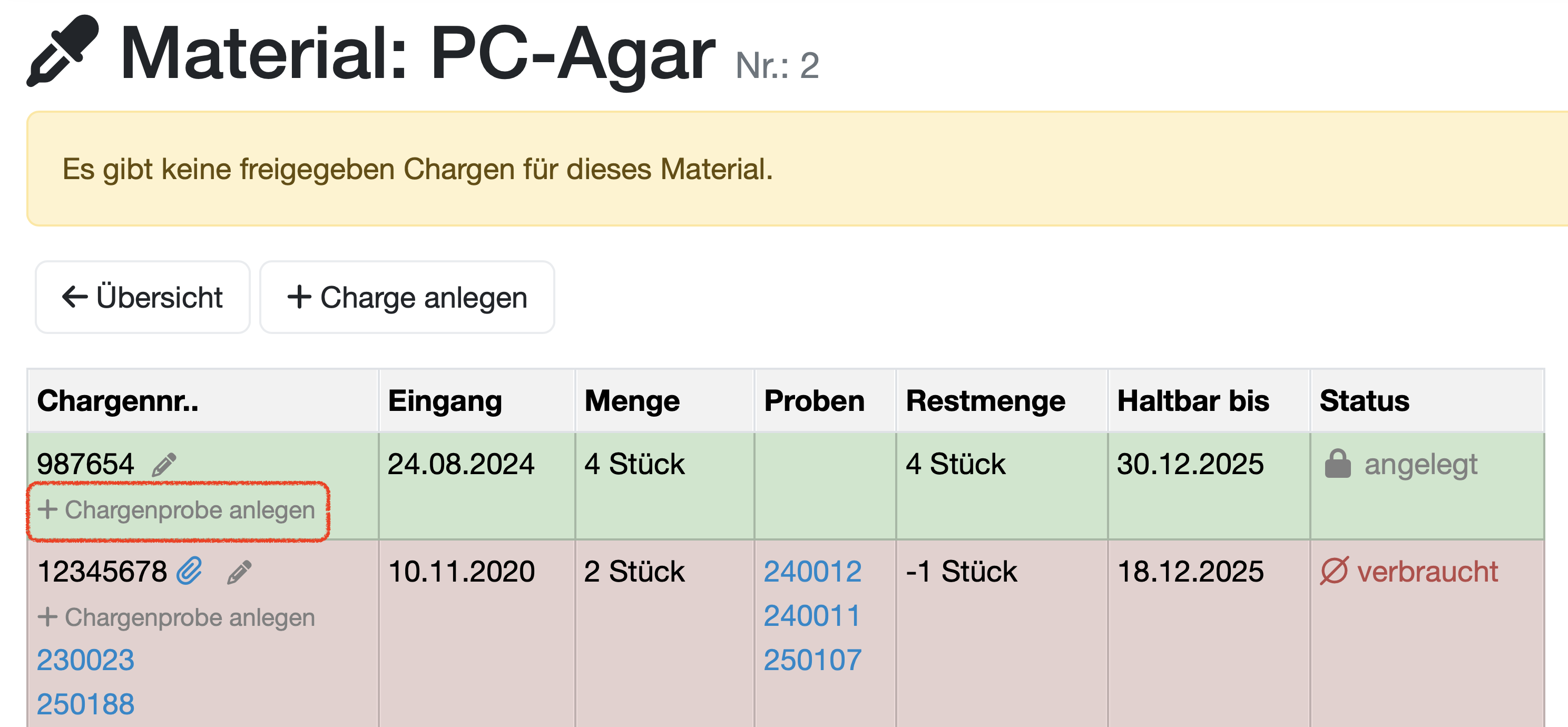Click the pencil edit icon for batch 12345678

[239, 572]
